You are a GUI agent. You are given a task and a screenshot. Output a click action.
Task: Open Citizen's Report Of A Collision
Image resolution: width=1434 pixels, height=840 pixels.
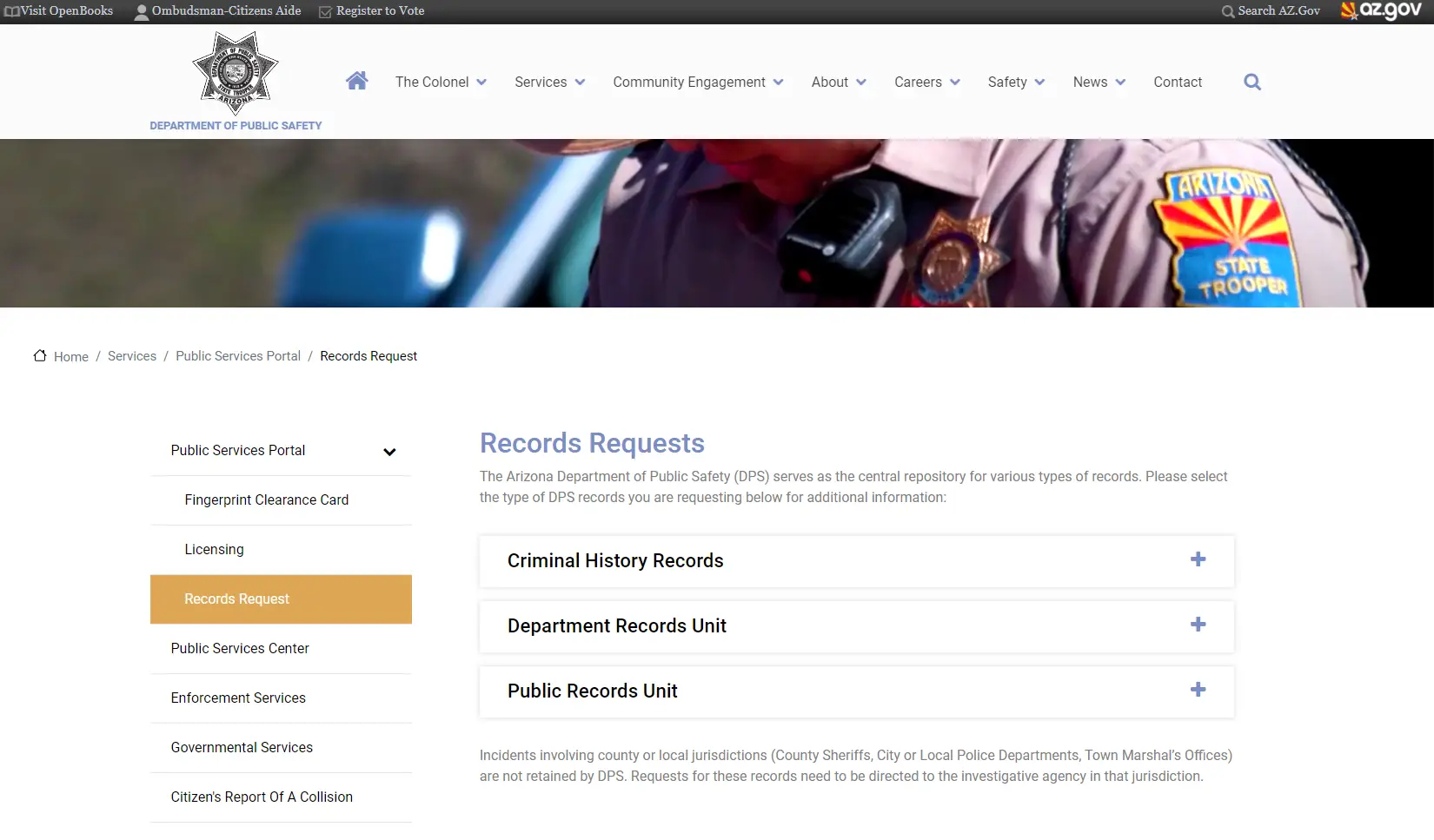pyautogui.click(x=261, y=797)
